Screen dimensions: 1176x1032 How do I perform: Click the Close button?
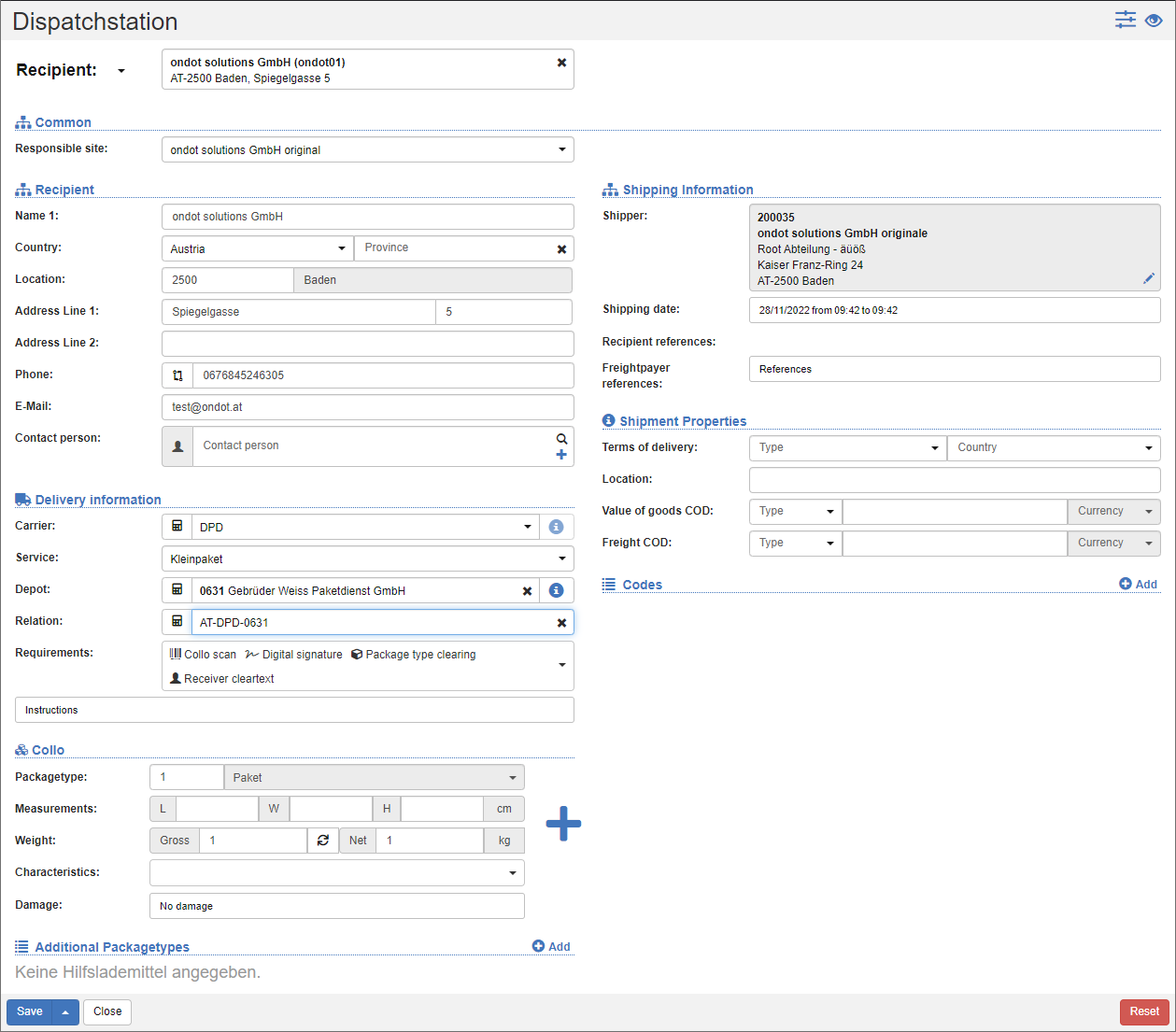[107, 1012]
